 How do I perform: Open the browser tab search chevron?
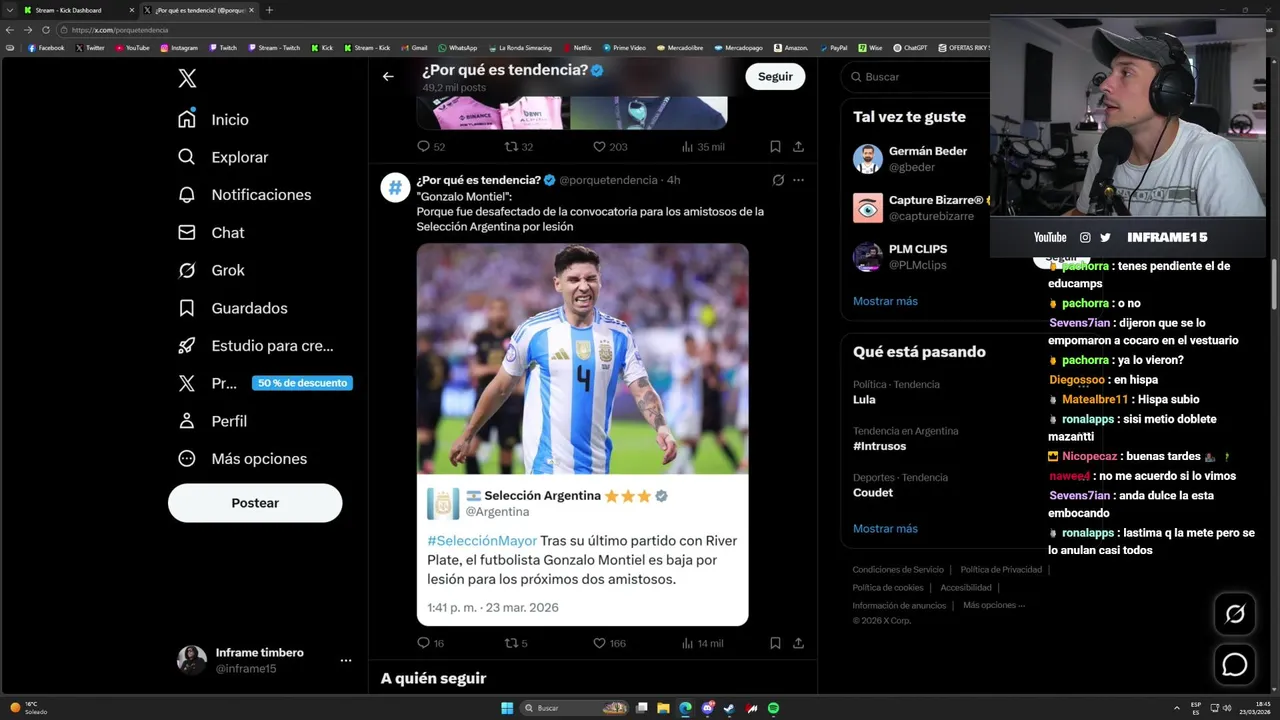point(9,10)
